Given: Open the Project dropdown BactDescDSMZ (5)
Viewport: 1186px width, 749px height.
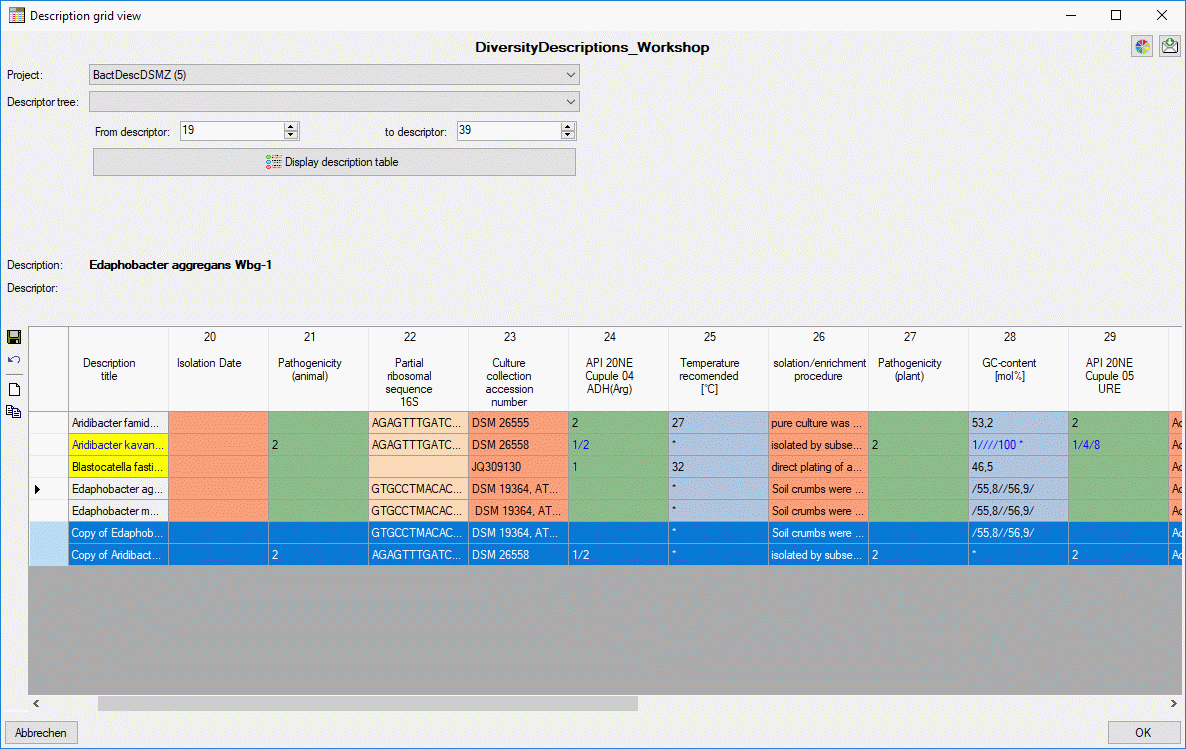Looking at the screenshot, I should click(x=334, y=75).
